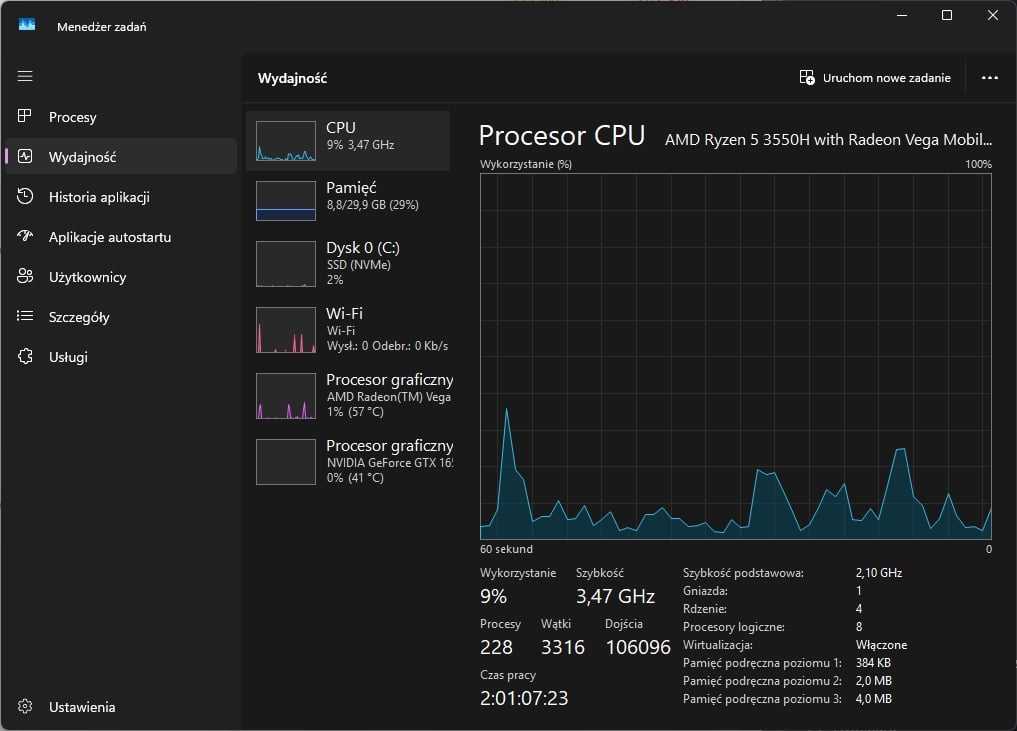
Task: Switch to Szczegóły page
Action: coord(79,317)
